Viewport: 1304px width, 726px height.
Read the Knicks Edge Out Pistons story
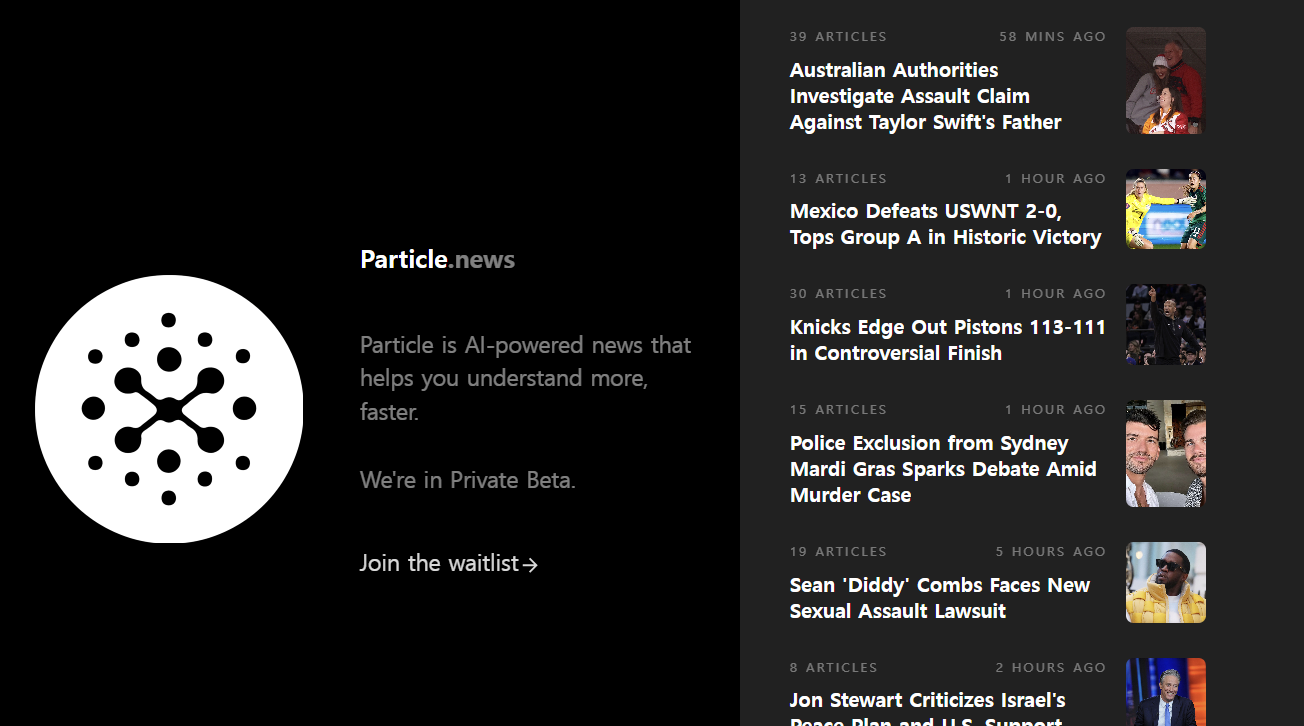pos(947,340)
